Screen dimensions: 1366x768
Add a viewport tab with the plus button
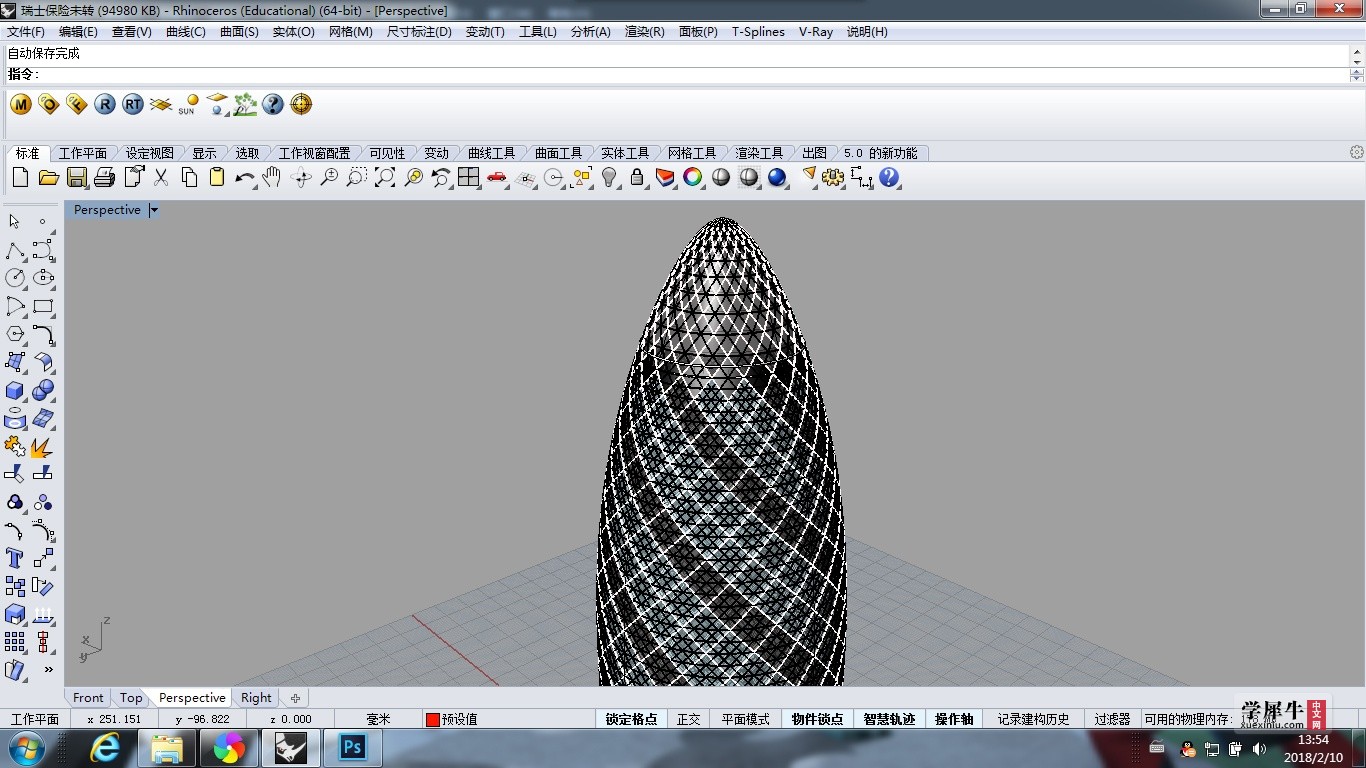click(x=295, y=698)
